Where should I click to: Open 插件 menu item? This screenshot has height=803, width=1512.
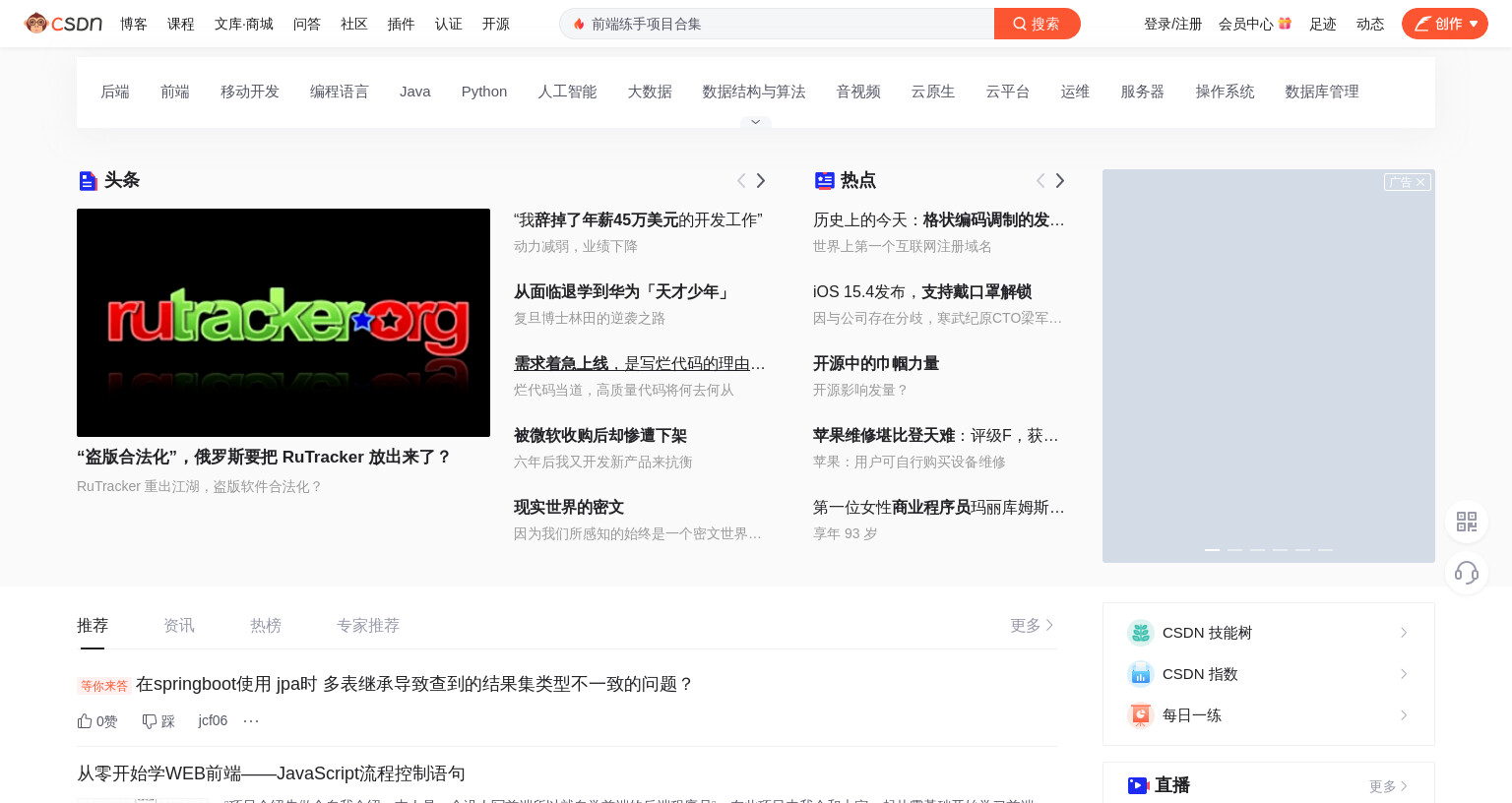(x=402, y=24)
